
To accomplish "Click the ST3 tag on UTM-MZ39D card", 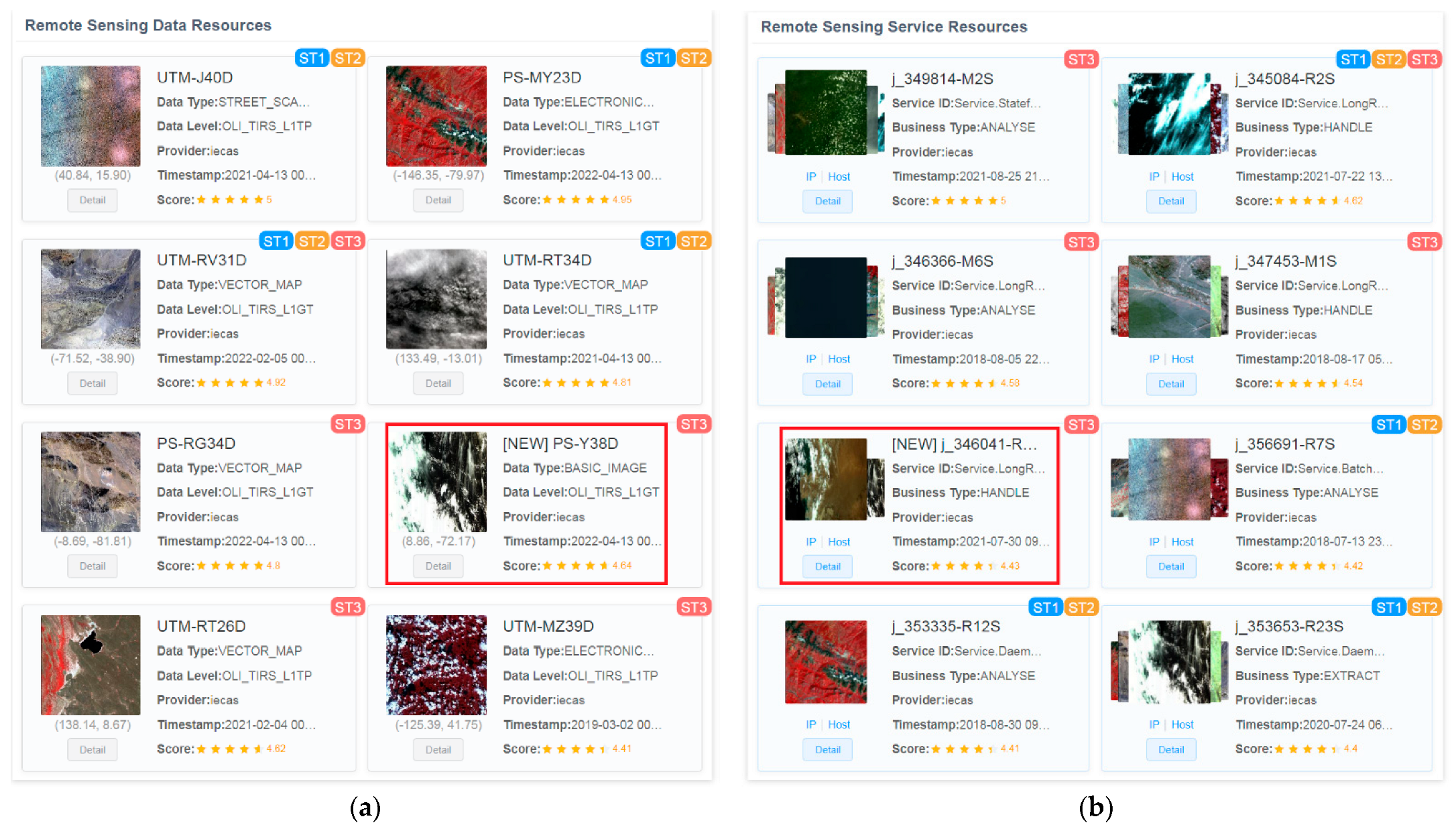I will pyautogui.click(x=694, y=607).
